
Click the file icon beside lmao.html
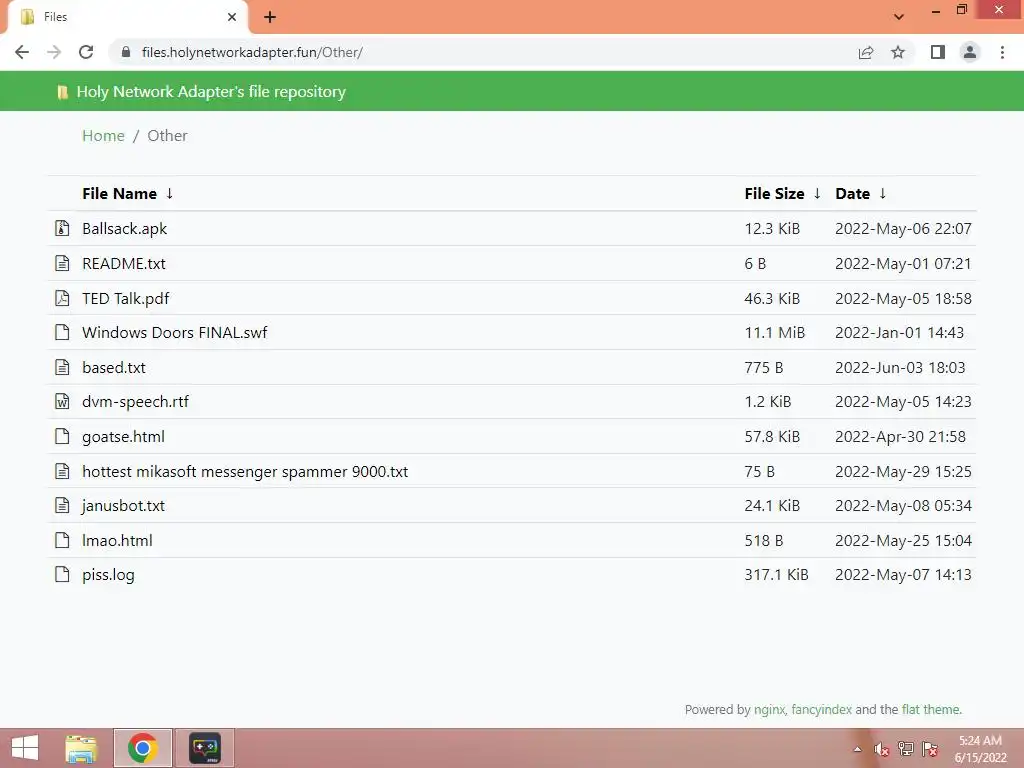tap(62, 540)
